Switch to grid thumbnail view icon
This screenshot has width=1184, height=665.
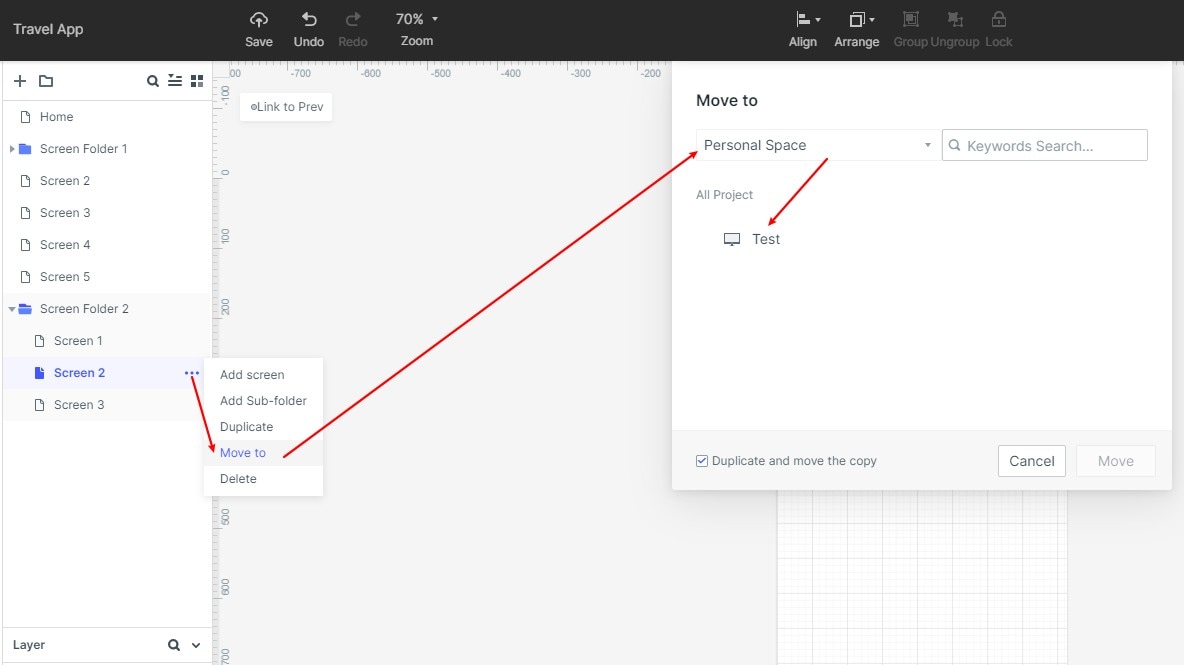click(x=197, y=81)
